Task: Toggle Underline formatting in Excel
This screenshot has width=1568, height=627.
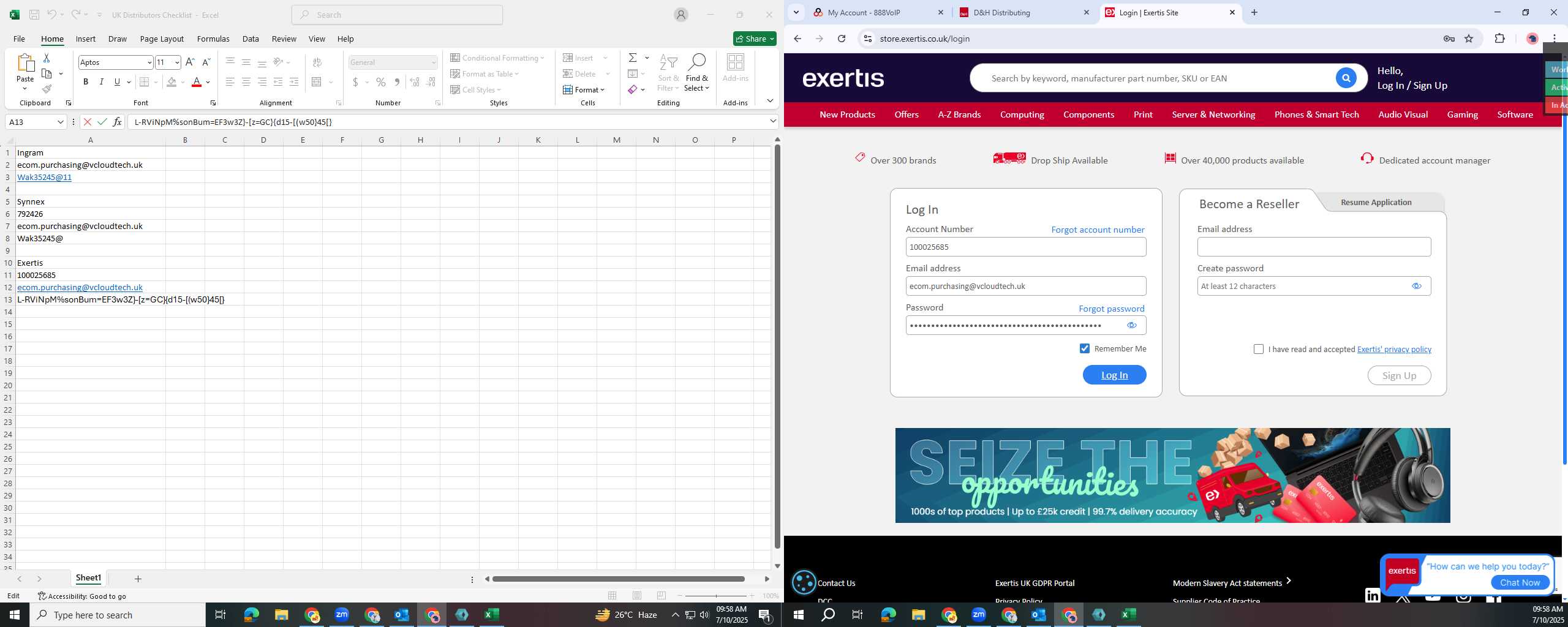Action: (x=117, y=82)
